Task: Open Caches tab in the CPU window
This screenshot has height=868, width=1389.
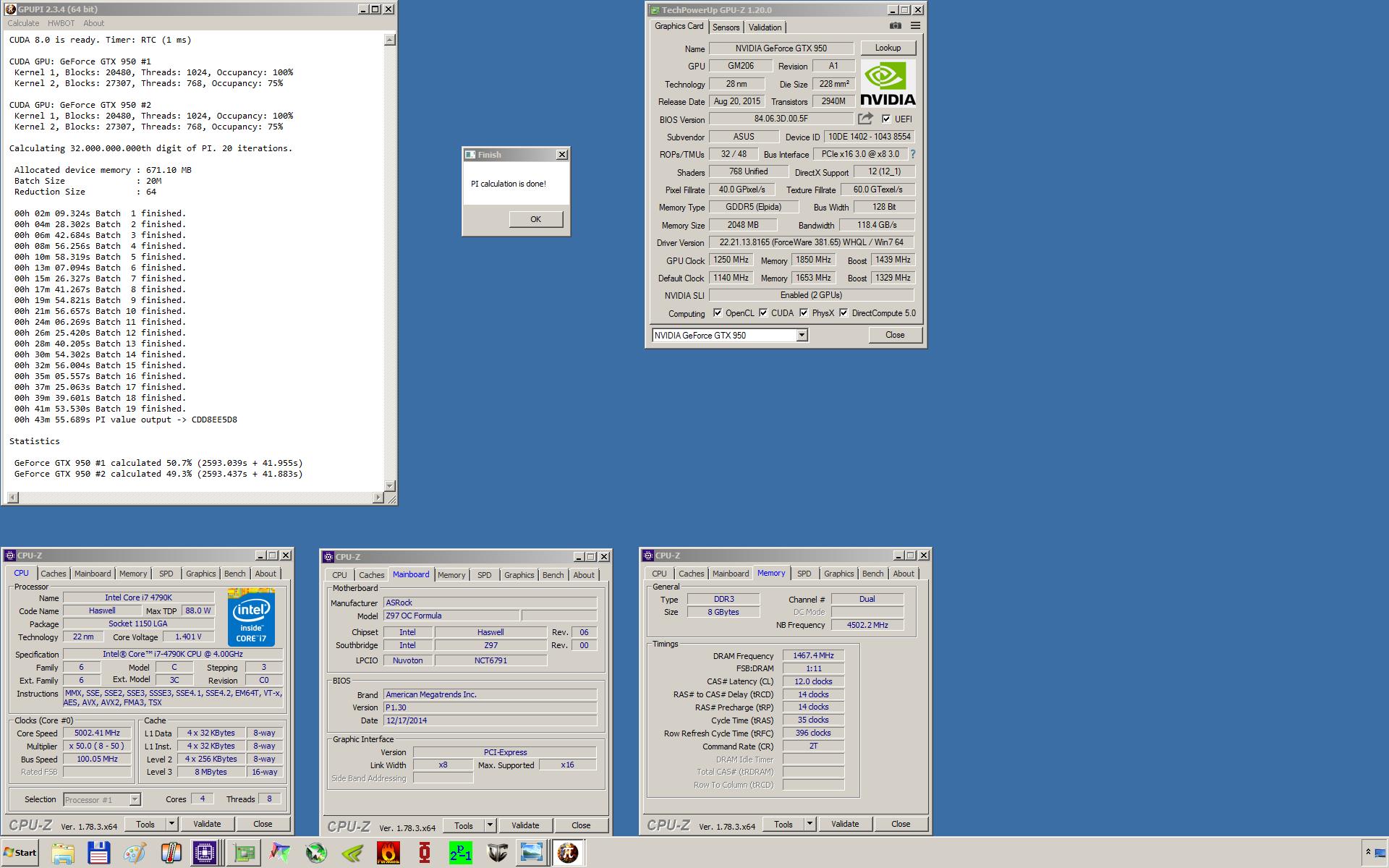Action: point(53,574)
